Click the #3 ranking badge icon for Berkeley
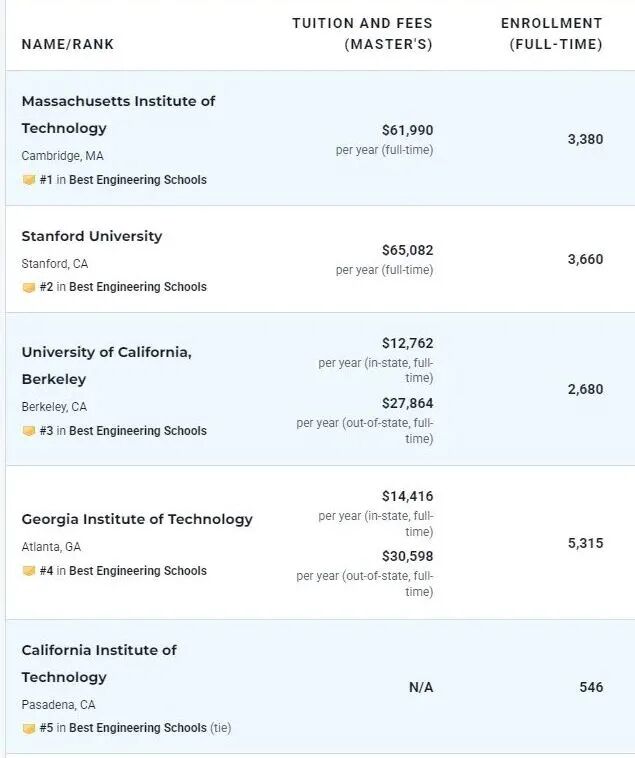Screen dimensions: 635x758 pos(29,431)
